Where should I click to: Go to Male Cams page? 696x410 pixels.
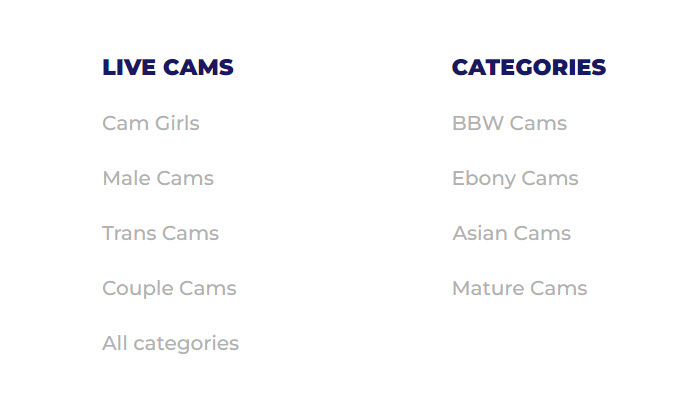158,178
